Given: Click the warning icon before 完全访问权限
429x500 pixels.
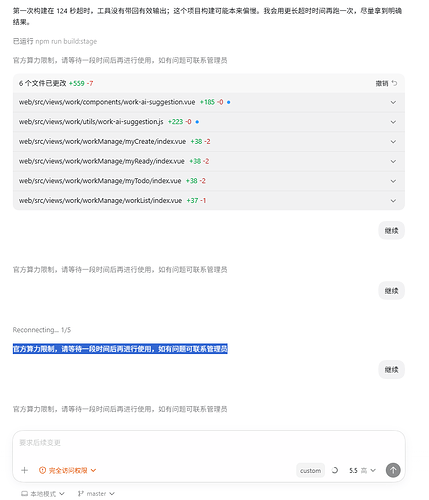Looking at the screenshot, I should point(42,470).
